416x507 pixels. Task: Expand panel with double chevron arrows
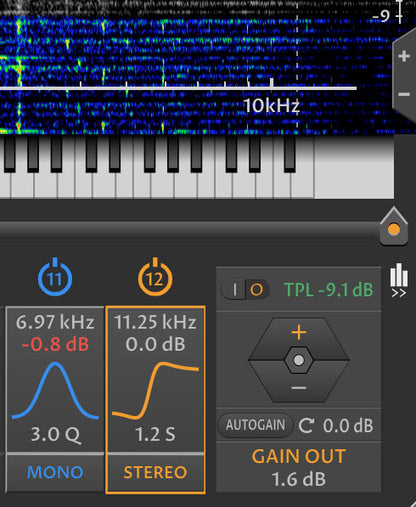399,293
